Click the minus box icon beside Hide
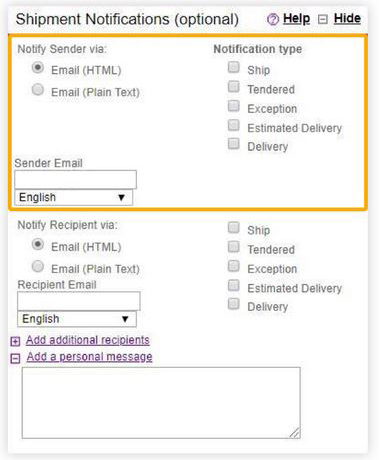 pyautogui.click(x=322, y=20)
